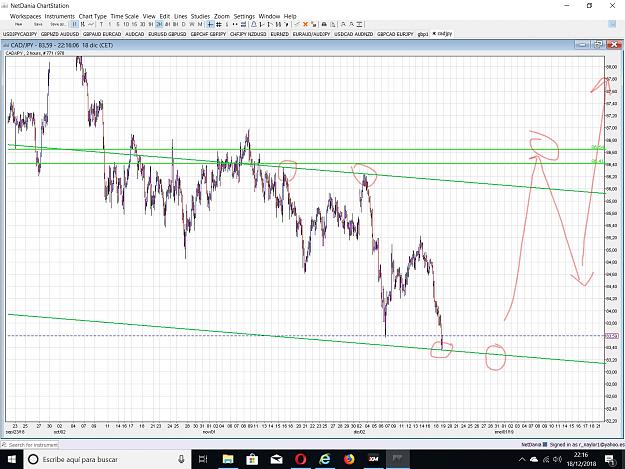625x469 pixels.
Task: Click the alert bell icon
Action: pyautogui.click(x=254, y=24)
